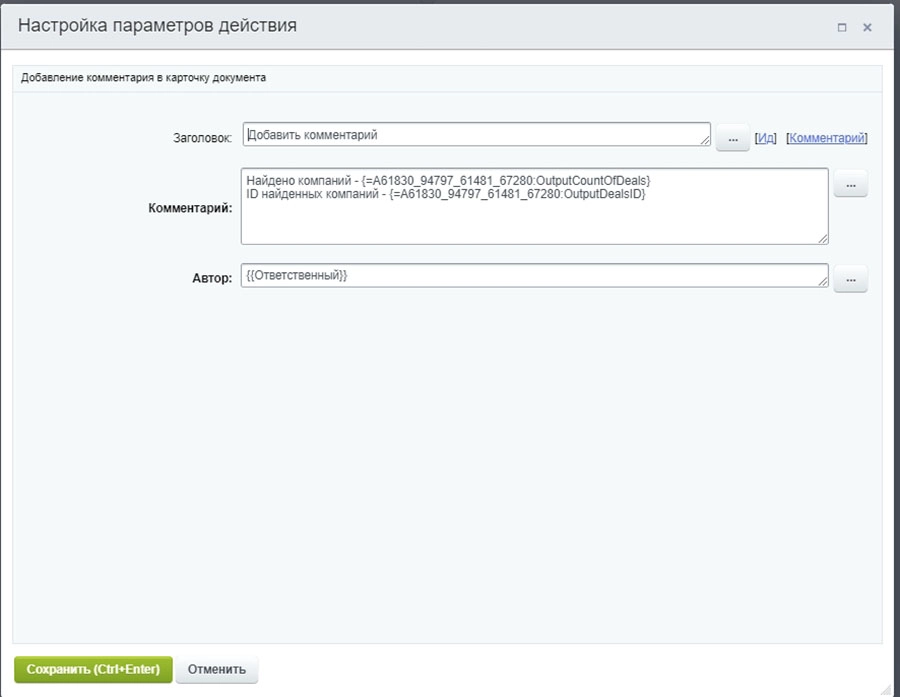Maximize the parameters dialog window
This screenshot has height=697, width=900.
(842, 29)
